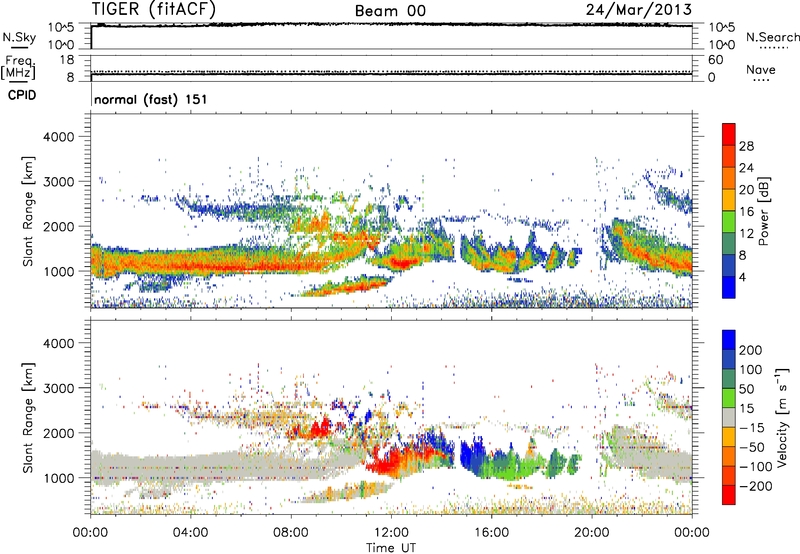The height and width of the screenshot is (554, 800).
Task: Click the date "24/Mar/2013"
Action: click(639, 10)
